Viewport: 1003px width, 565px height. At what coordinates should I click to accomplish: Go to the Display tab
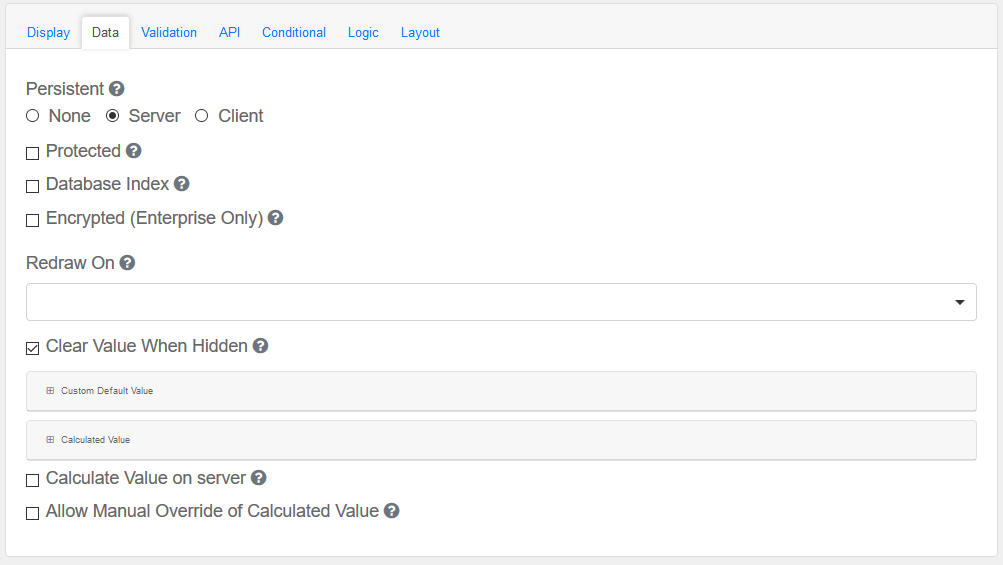[x=48, y=32]
